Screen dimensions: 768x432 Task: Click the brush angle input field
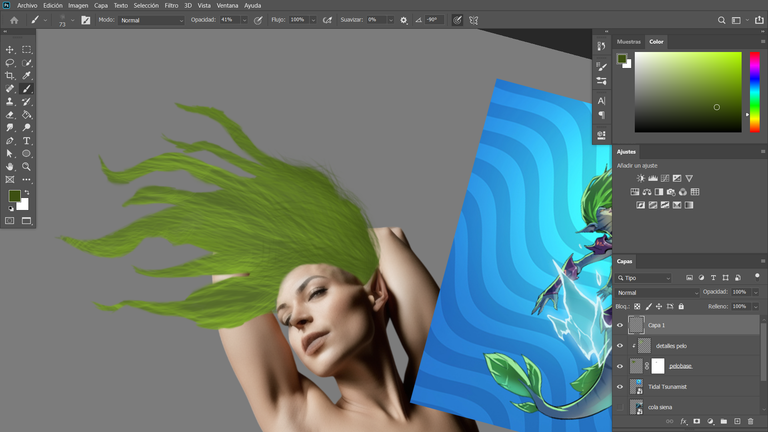pyautogui.click(x=434, y=20)
